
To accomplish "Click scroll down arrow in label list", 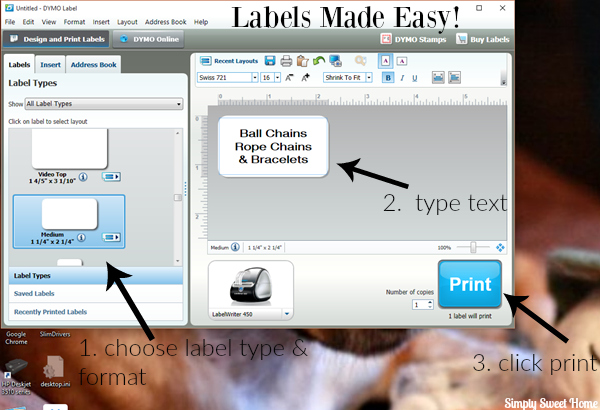I will coord(178,261).
